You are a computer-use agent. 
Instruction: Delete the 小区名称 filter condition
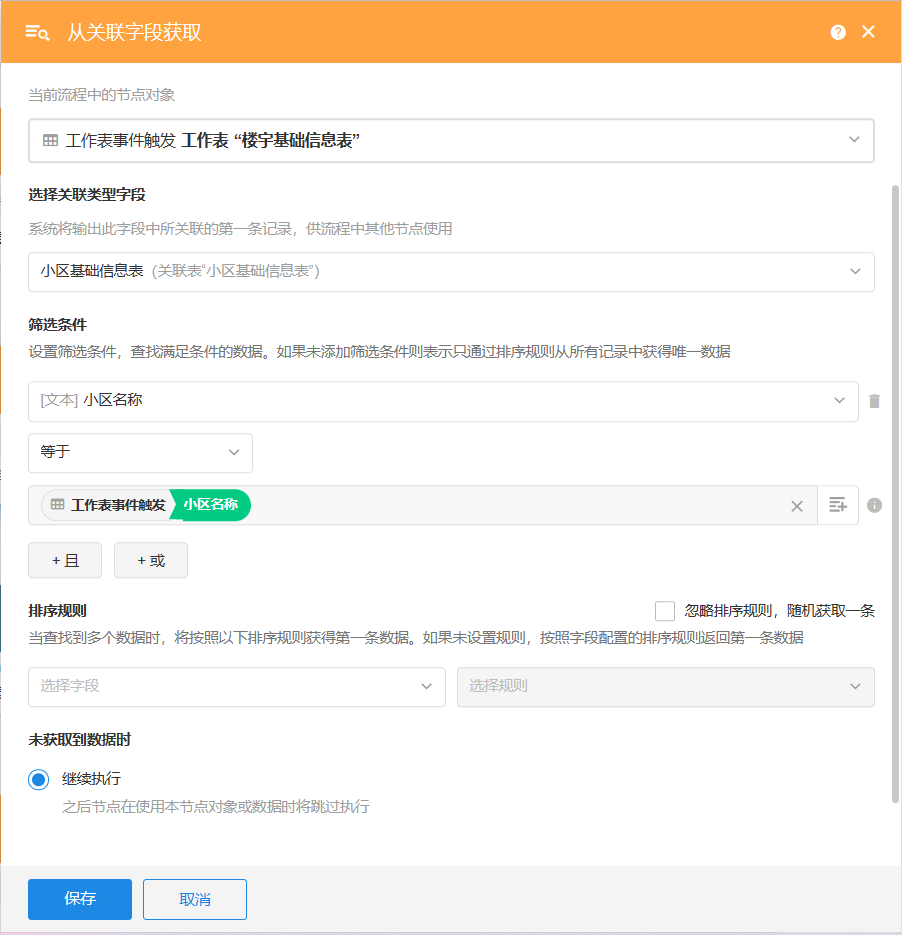pos(874,401)
